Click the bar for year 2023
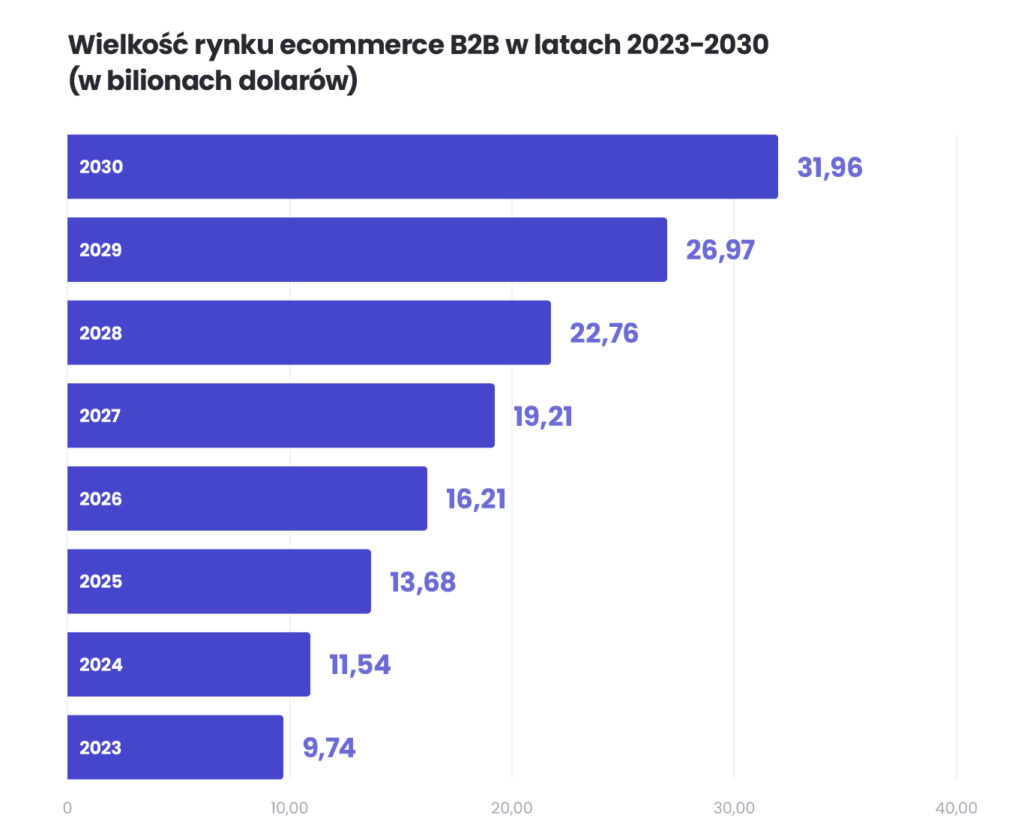Image resolution: width=1024 pixels, height=836 pixels. tap(175, 747)
